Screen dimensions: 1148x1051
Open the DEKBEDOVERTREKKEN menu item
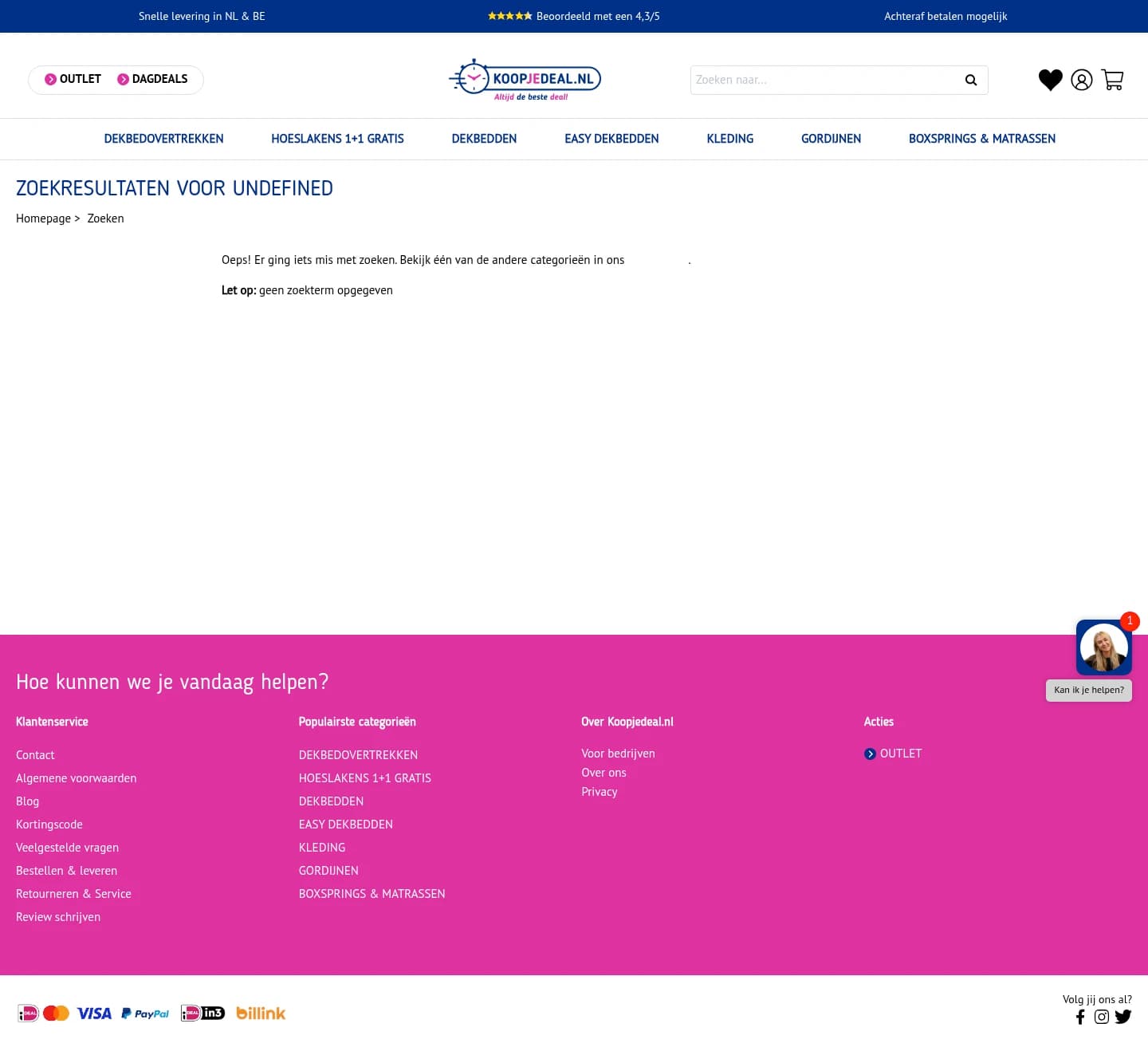(x=163, y=139)
